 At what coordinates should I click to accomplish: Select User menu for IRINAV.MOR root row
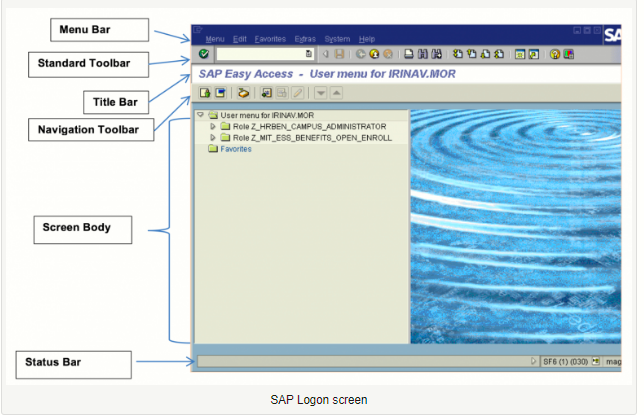tap(267, 115)
